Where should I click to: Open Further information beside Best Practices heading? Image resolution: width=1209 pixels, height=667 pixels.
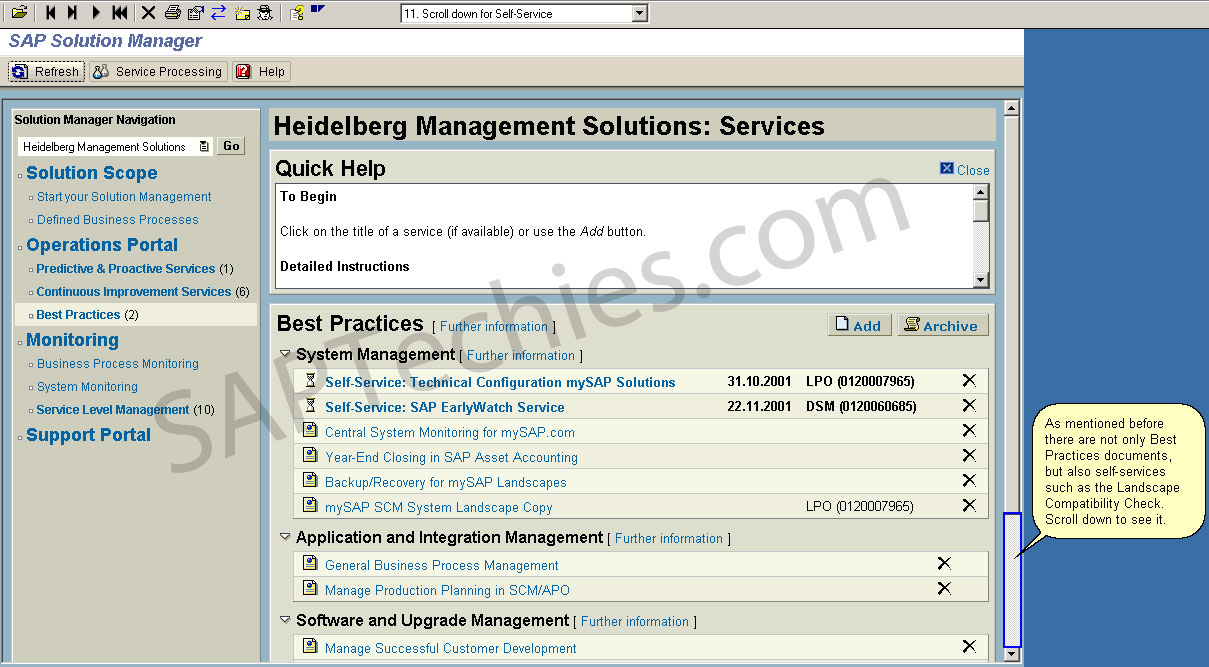[494, 327]
